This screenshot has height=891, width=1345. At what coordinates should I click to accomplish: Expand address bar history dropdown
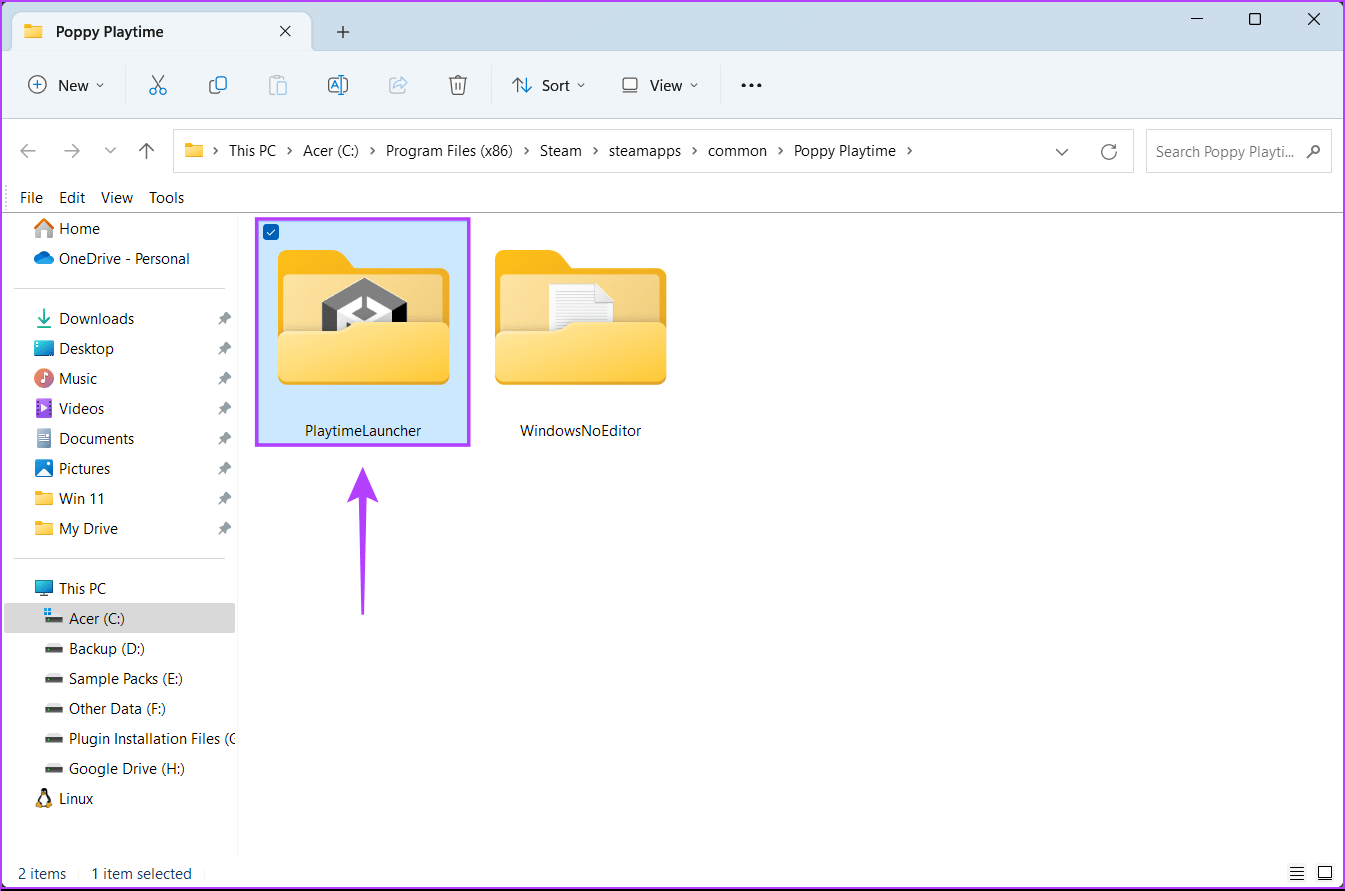tap(1062, 152)
